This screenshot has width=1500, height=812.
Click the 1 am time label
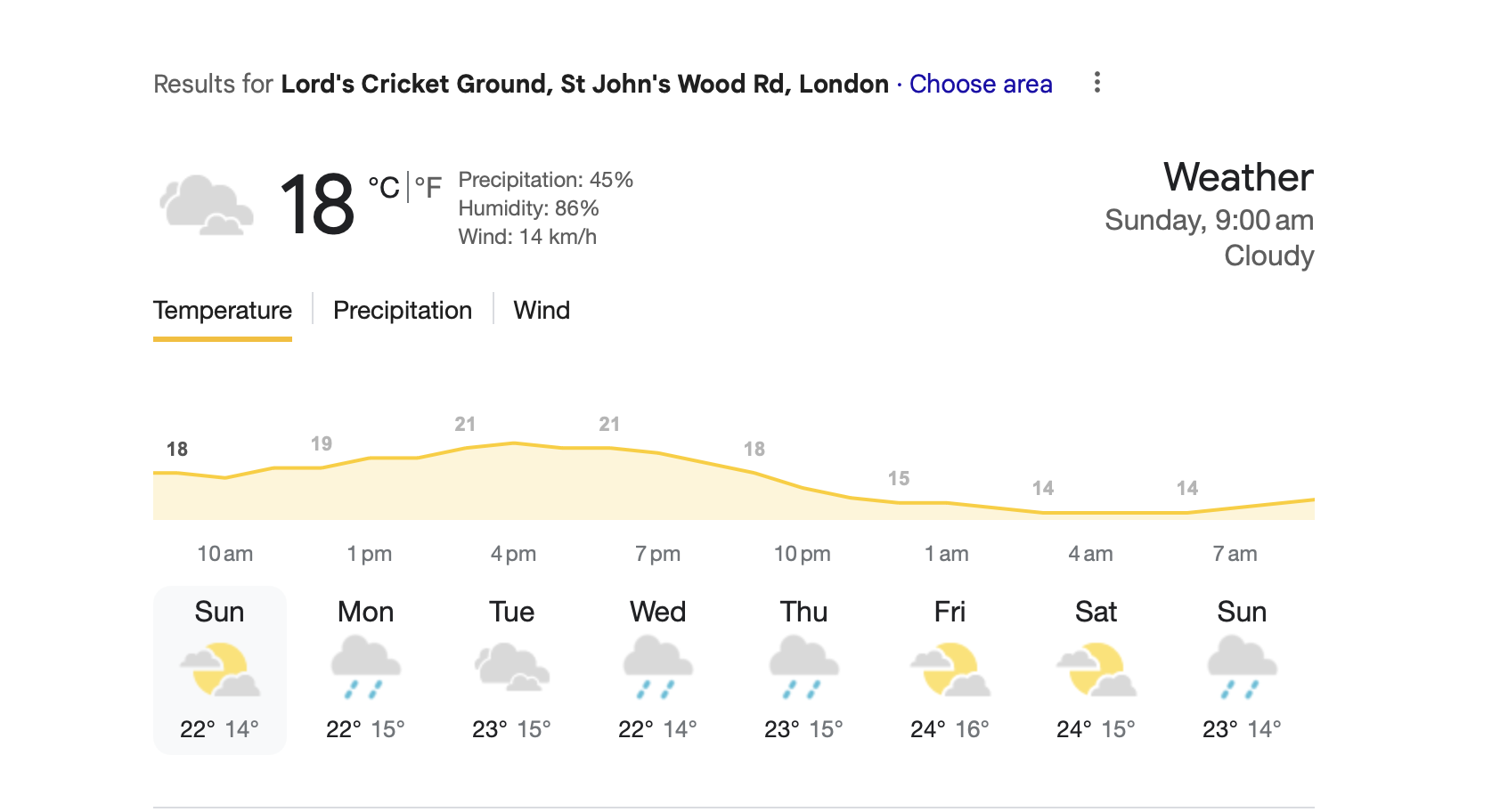click(x=946, y=554)
